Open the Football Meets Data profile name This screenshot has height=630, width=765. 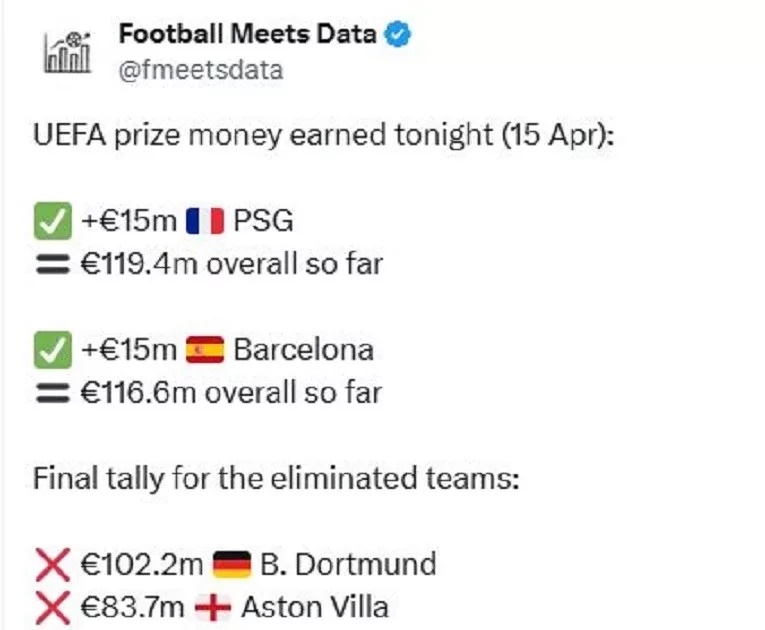point(247,34)
